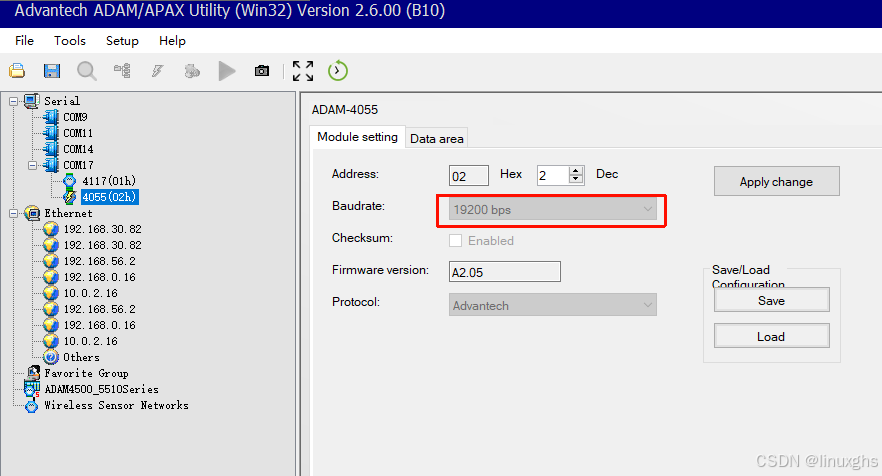
Task: Select the second 192.168.0.16 entry
Action: (x=100, y=325)
